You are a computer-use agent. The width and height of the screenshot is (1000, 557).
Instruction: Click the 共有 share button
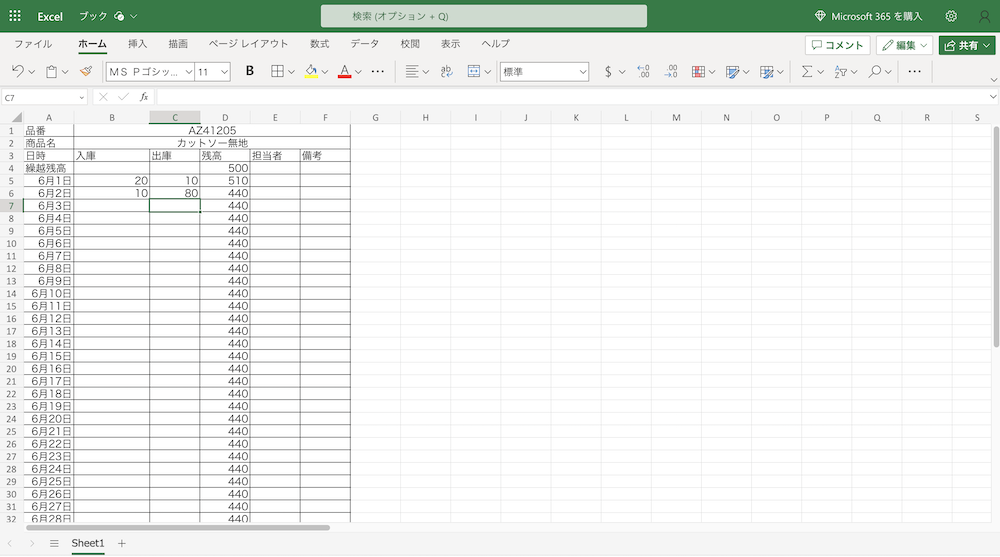point(967,45)
